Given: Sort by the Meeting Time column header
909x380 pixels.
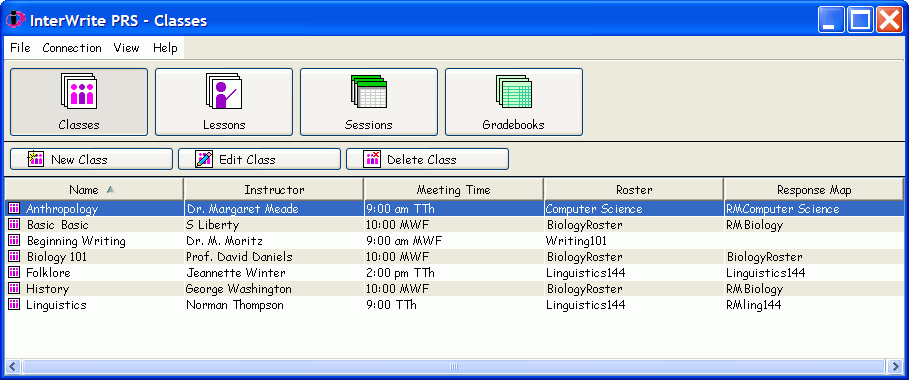Looking at the screenshot, I should point(453,189).
